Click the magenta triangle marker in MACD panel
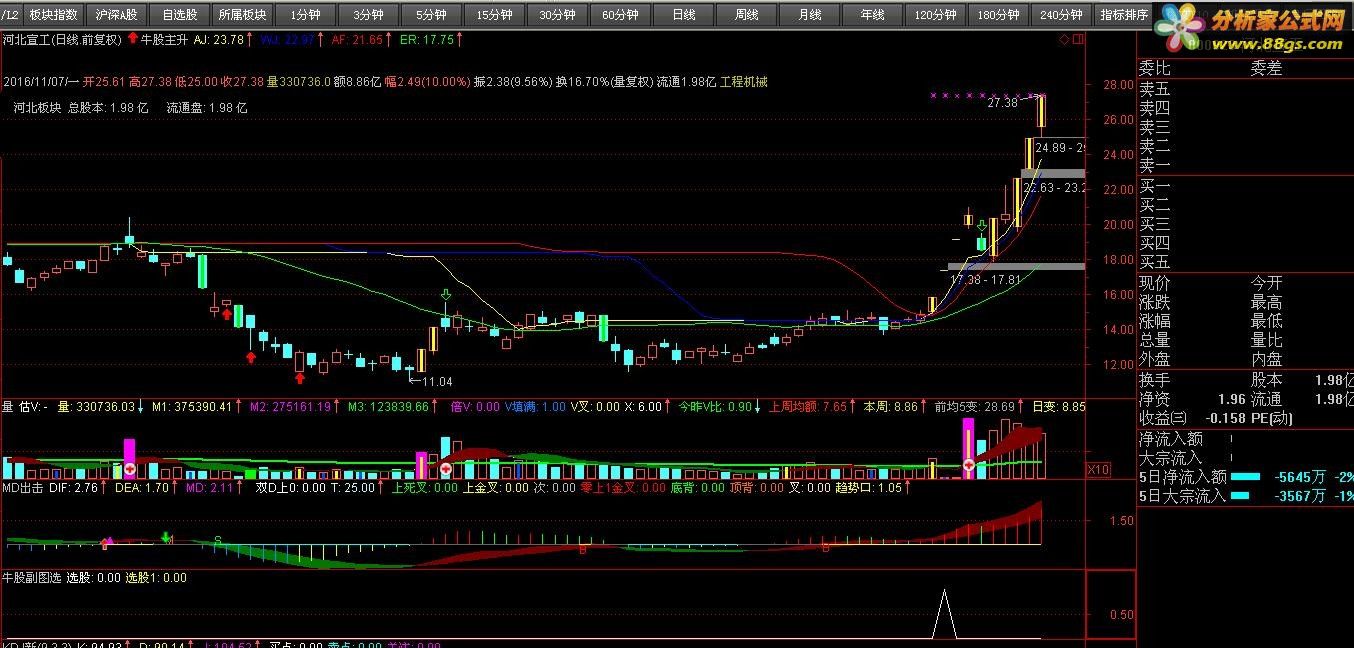This screenshot has height=648, width=1354. click(x=109, y=541)
